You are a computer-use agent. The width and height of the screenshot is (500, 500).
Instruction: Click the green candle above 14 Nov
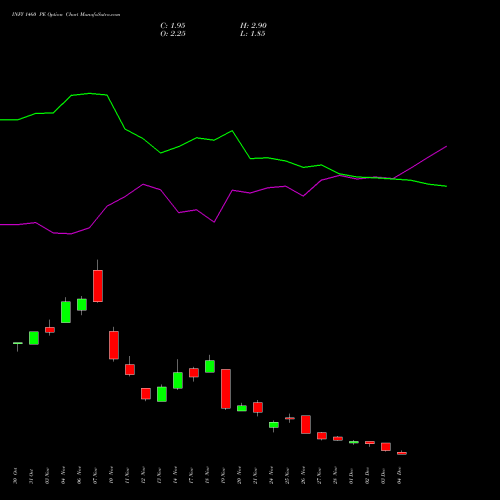178,380
